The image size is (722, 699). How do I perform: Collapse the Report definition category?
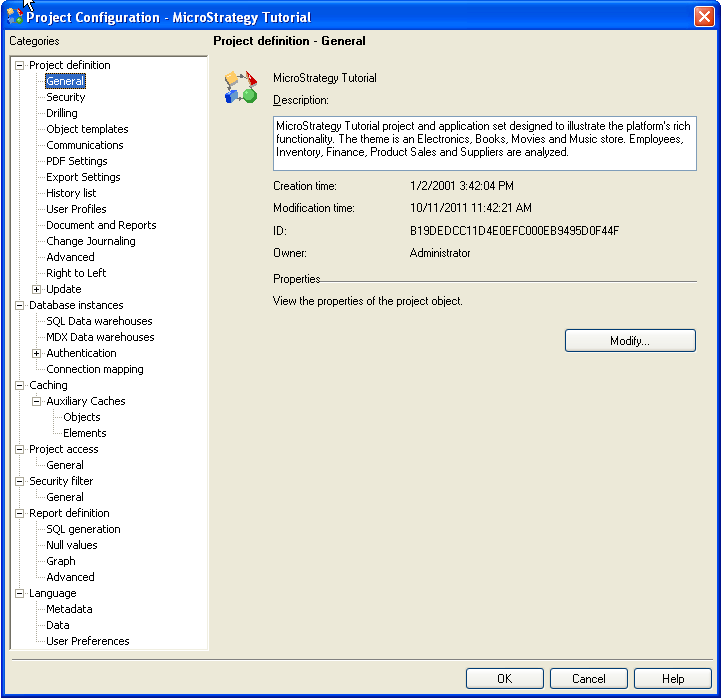[x=19, y=513]
